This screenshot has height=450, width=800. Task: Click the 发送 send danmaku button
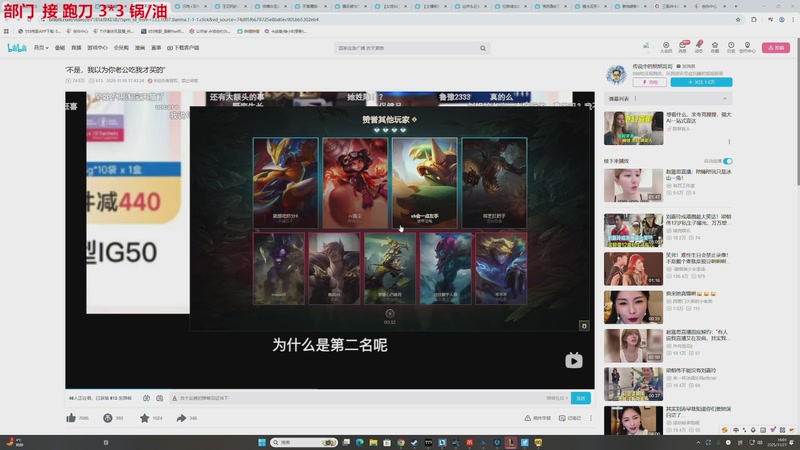(x=581, y=398)
